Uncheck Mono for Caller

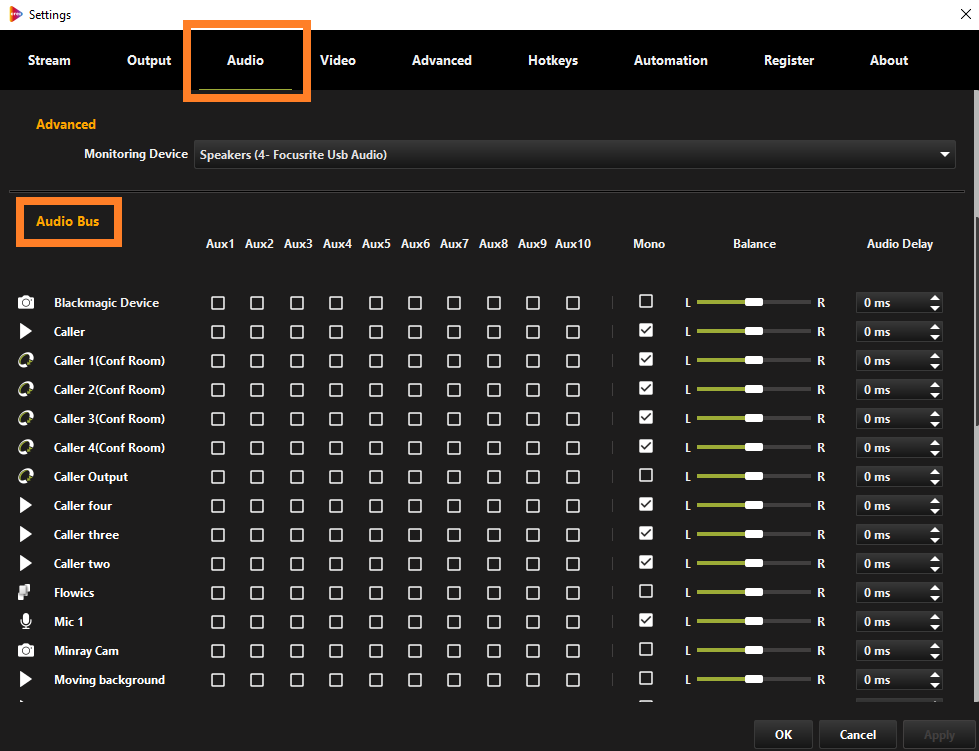pos(646,330)
